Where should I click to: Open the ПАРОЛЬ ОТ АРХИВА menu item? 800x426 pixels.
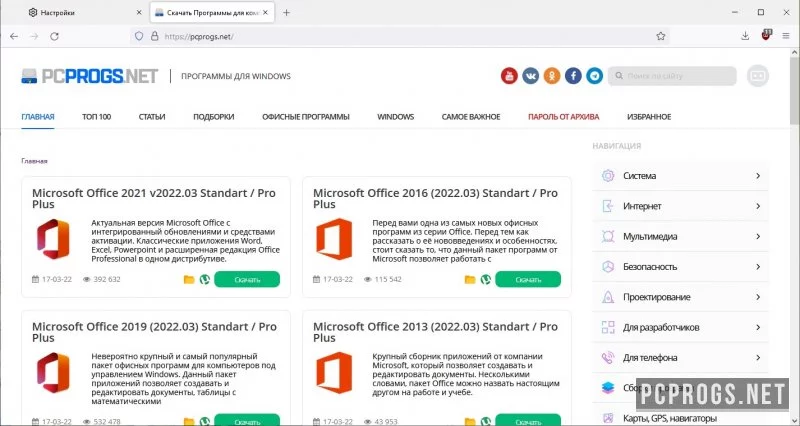tap(564, 117)
